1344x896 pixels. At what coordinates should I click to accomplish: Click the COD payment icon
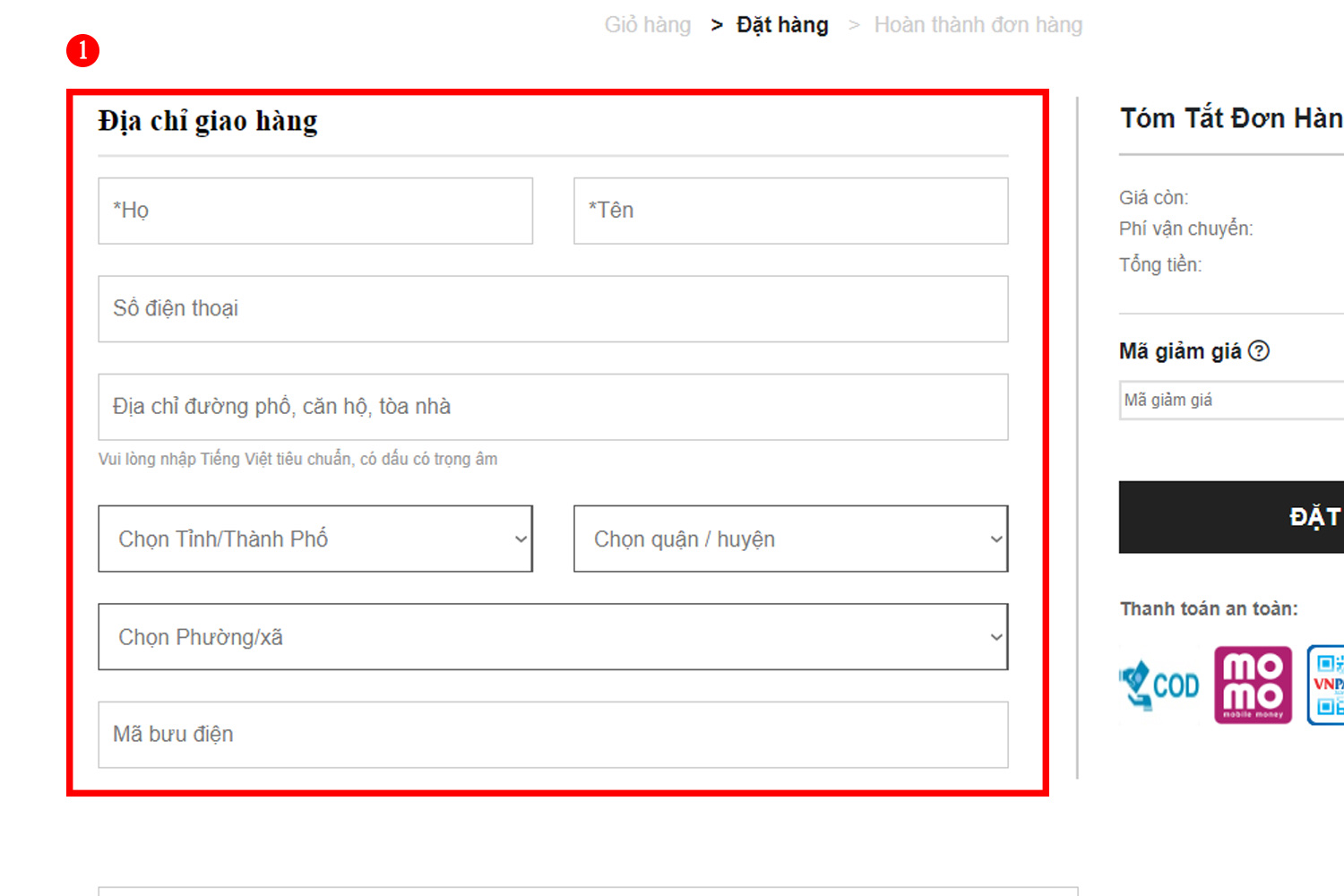tap(1160, 685)
